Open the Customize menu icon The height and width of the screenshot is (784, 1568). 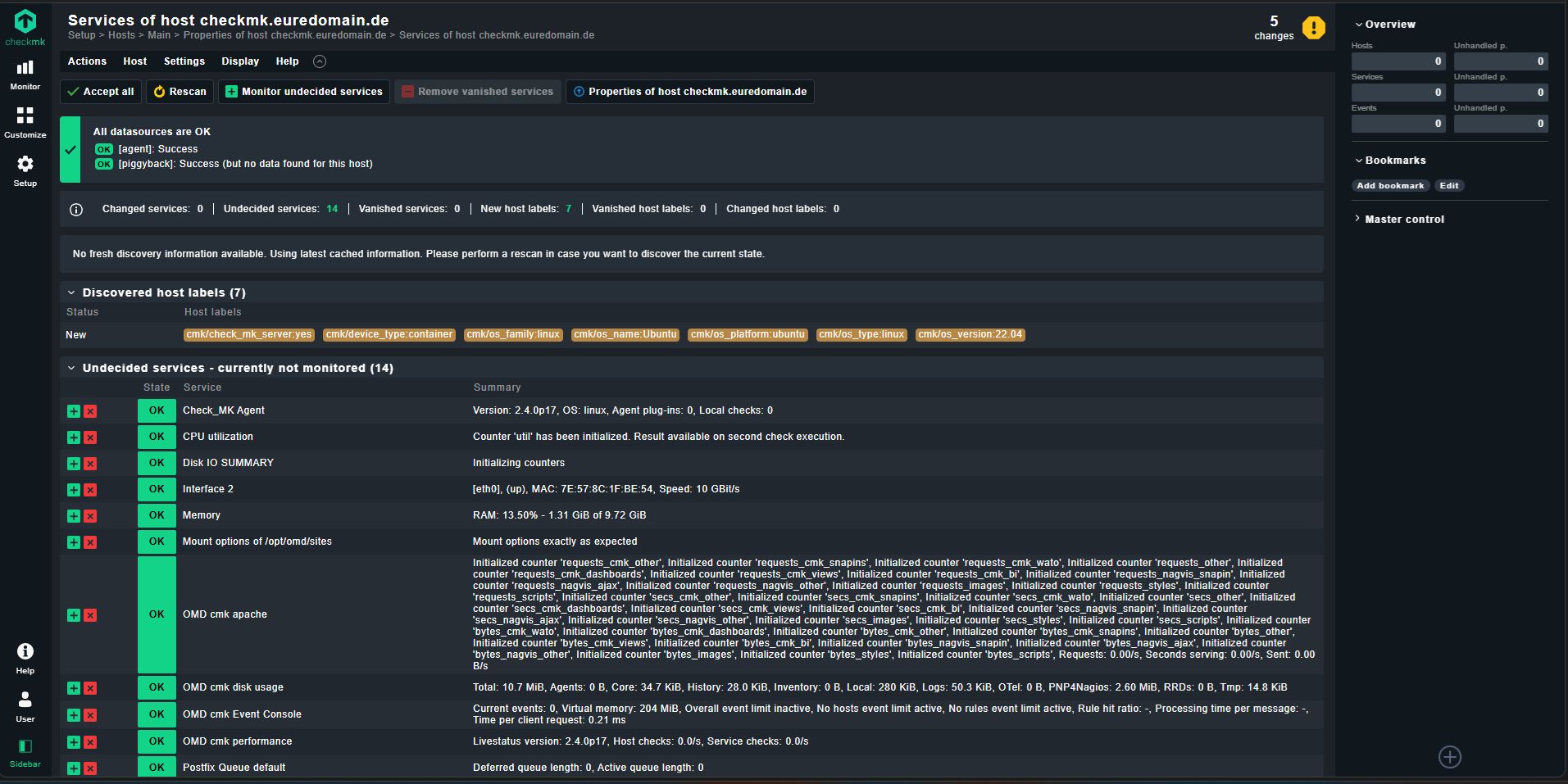pos(25,121)
